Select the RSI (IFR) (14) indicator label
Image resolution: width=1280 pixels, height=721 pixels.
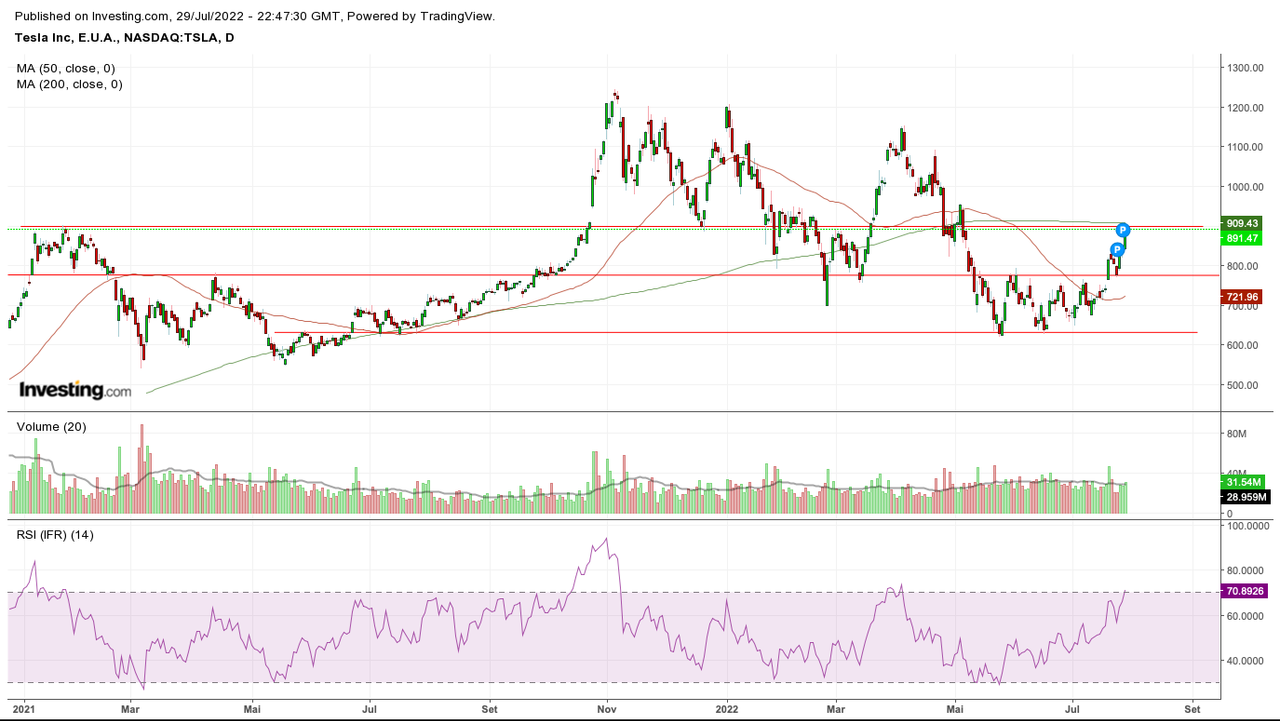tap(55, 535)
